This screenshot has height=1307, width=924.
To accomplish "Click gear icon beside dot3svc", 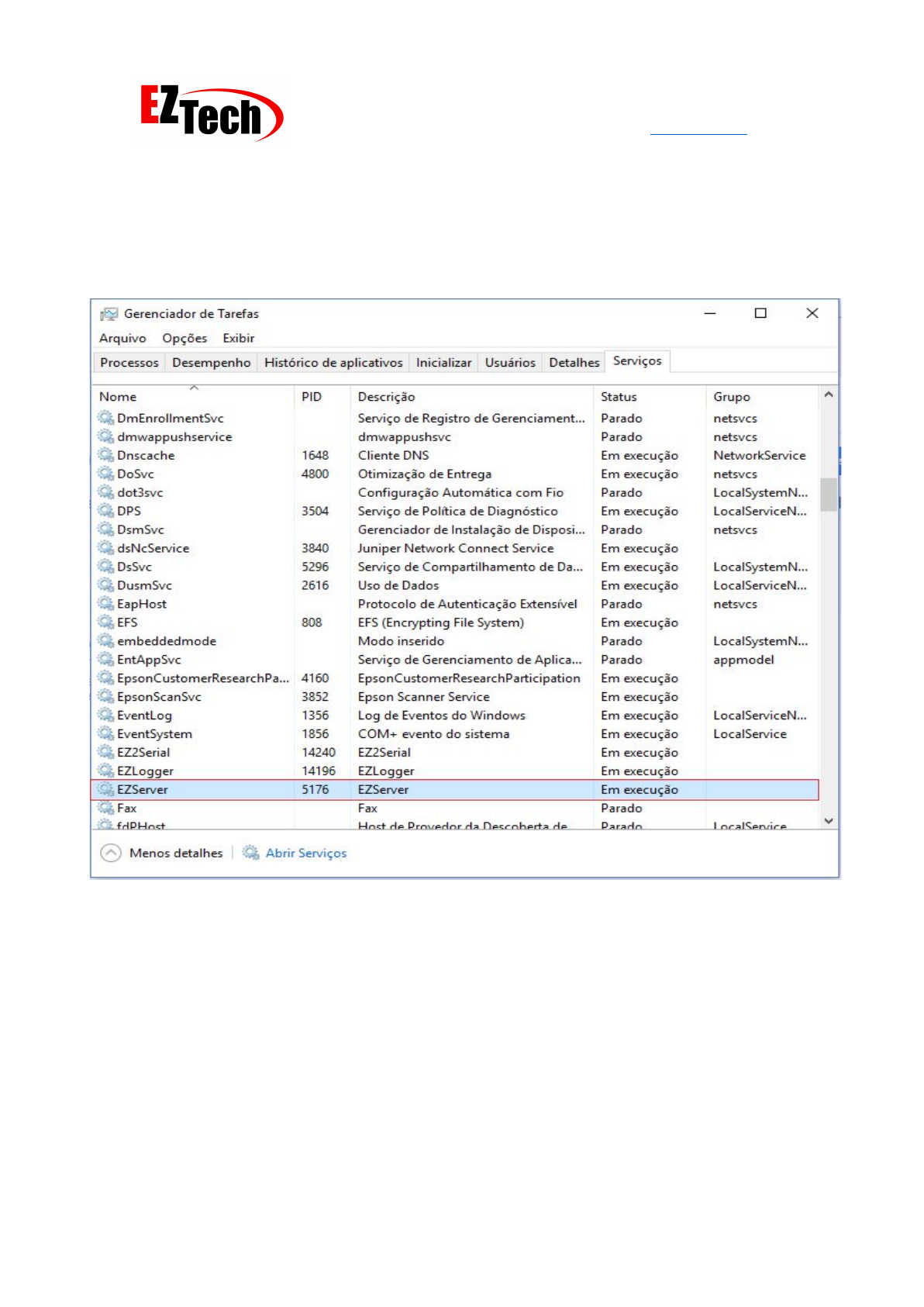I will tap(105, 492).
